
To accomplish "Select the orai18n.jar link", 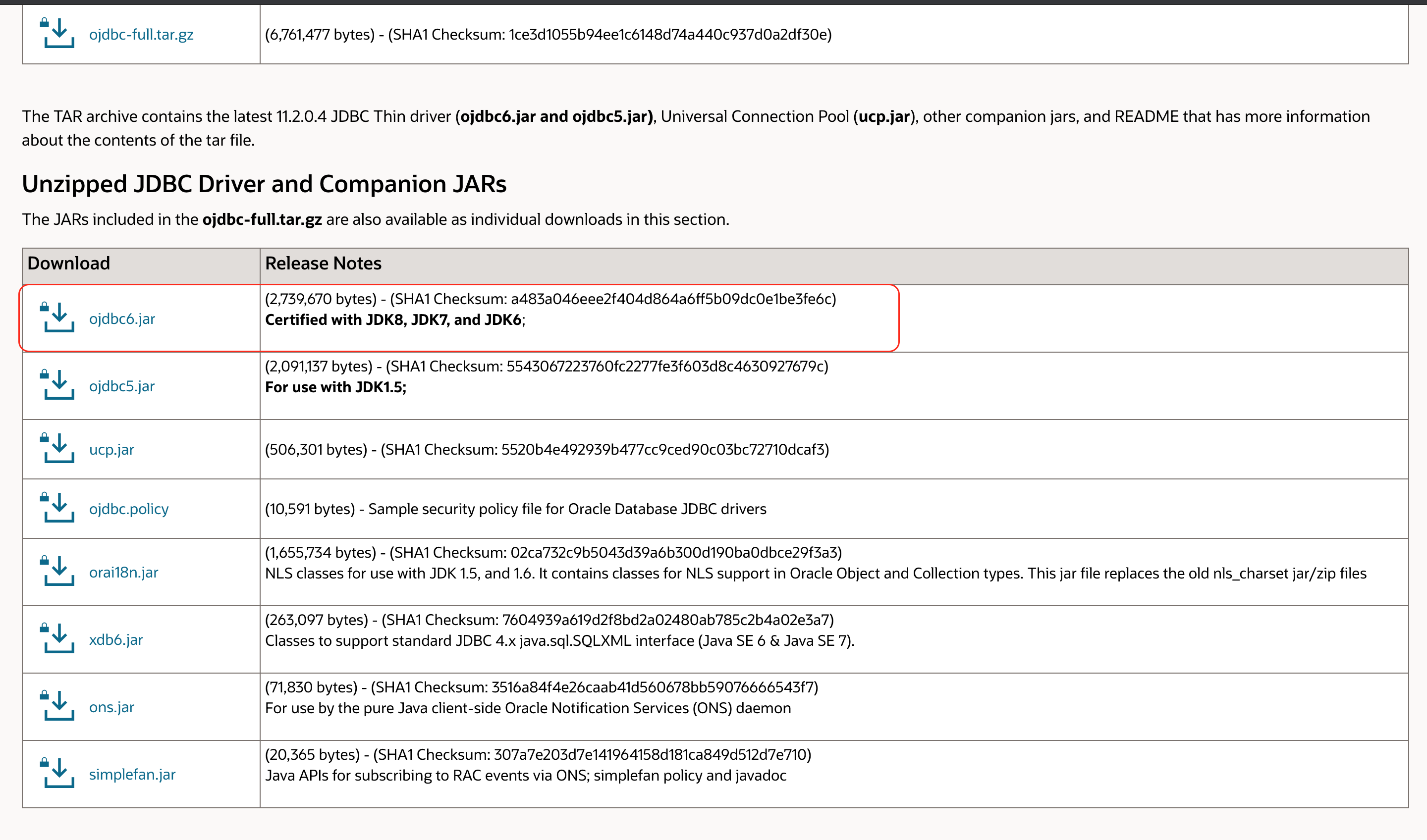I will tap(123, 572).
